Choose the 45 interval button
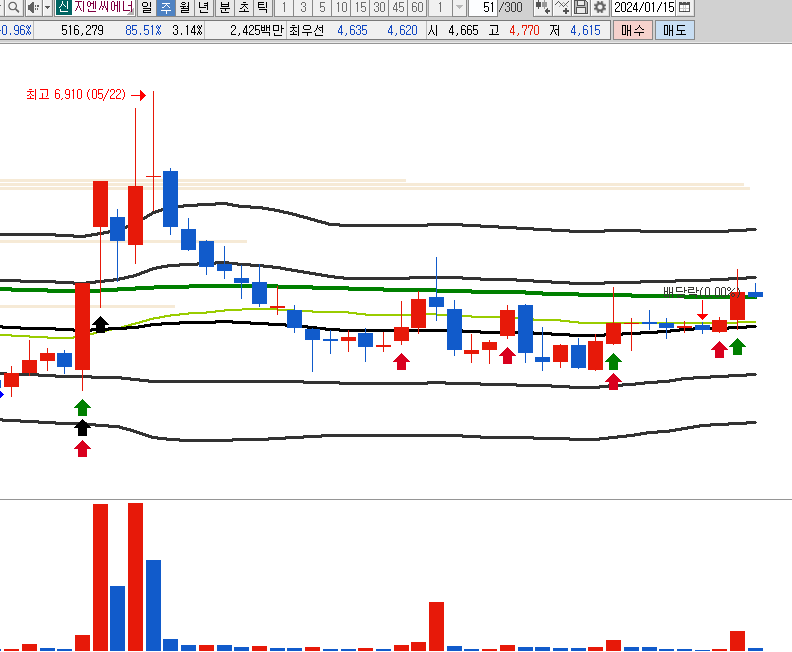This screenshot has height=652, width=792. tap(399, 8)
